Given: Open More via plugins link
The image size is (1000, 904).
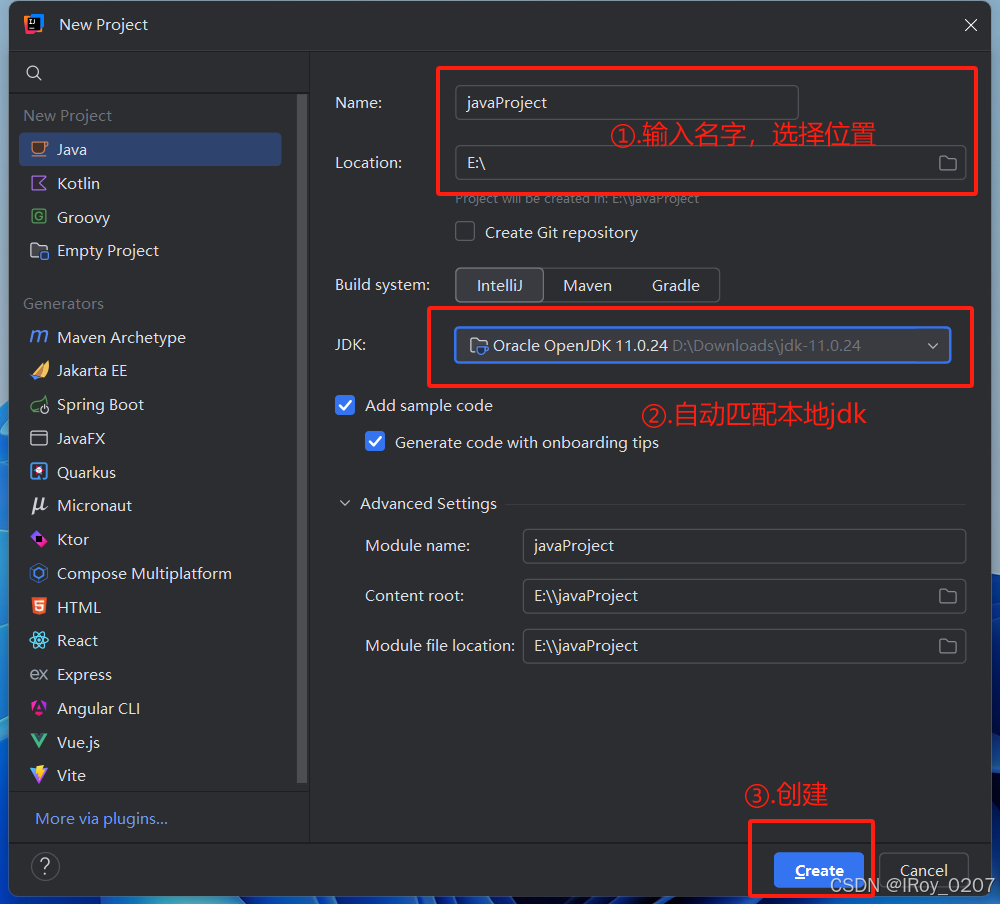Looking at the screenshot, I should point(101,819).
